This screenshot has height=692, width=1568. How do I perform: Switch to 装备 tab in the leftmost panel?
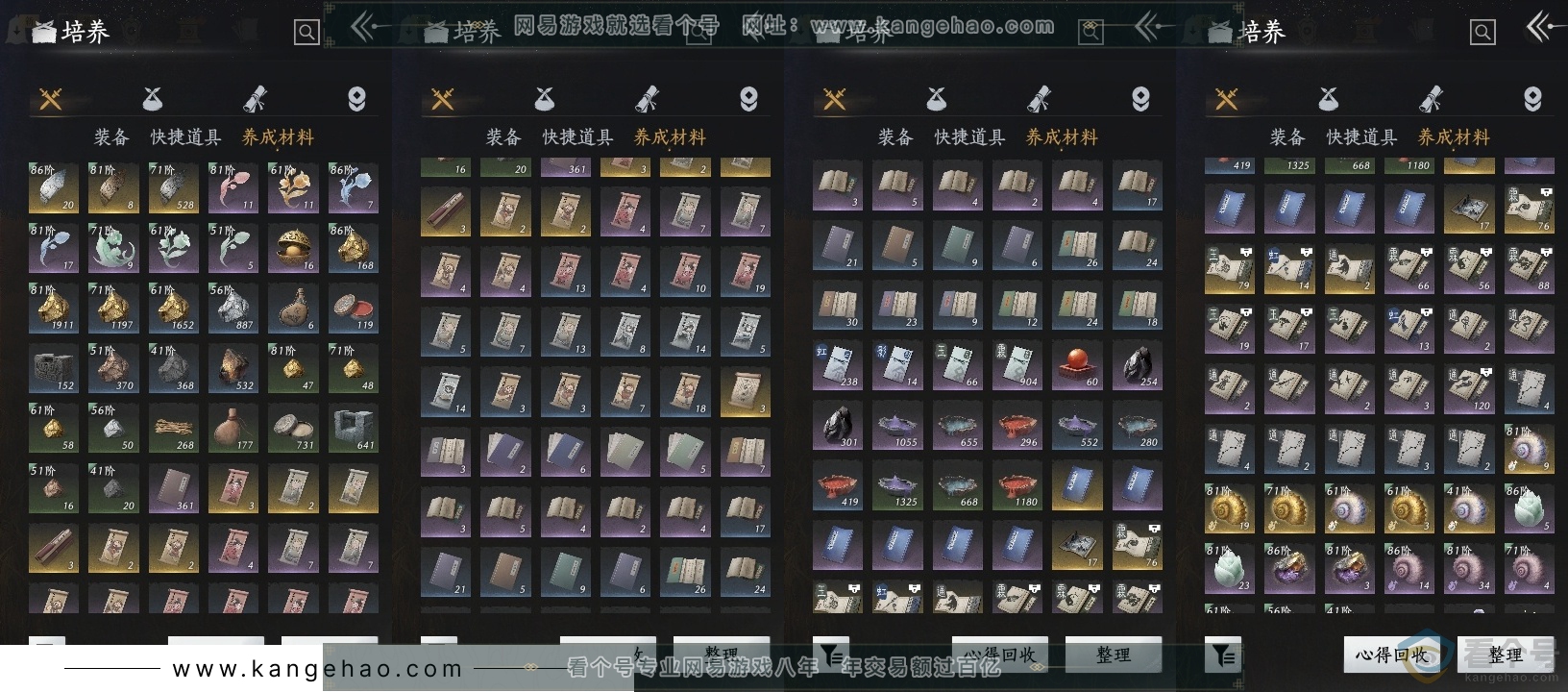click(x=111, y=137)
